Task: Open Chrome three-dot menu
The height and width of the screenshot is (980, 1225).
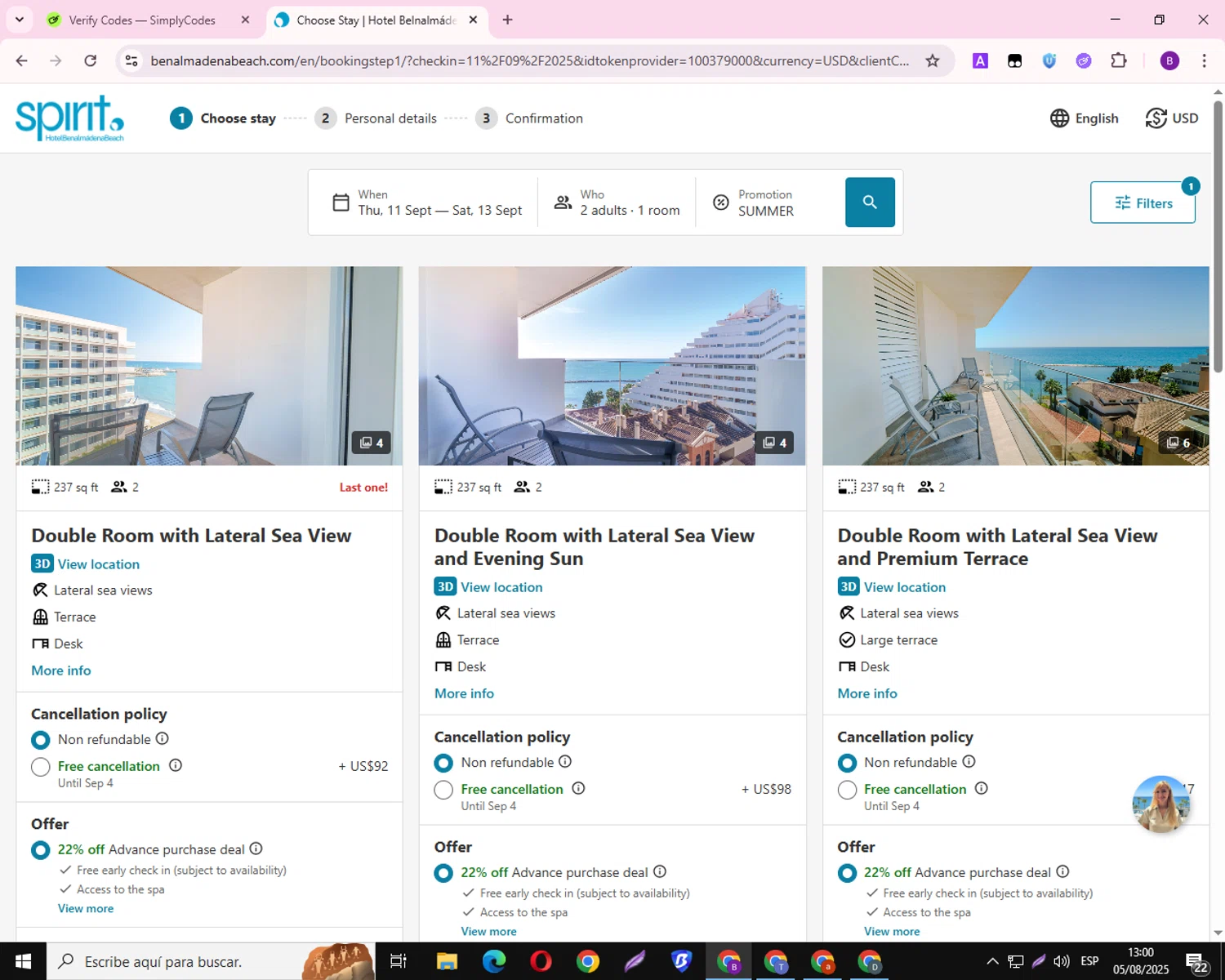Action: coord(1204,60)
